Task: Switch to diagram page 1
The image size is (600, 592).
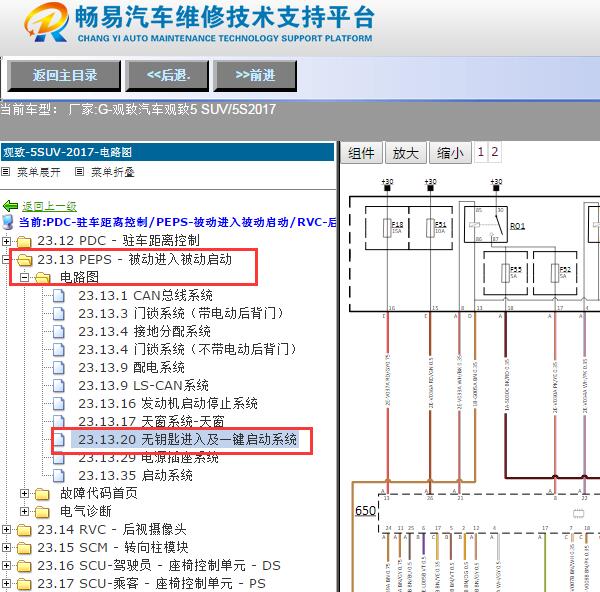Action: coord(481,152)
